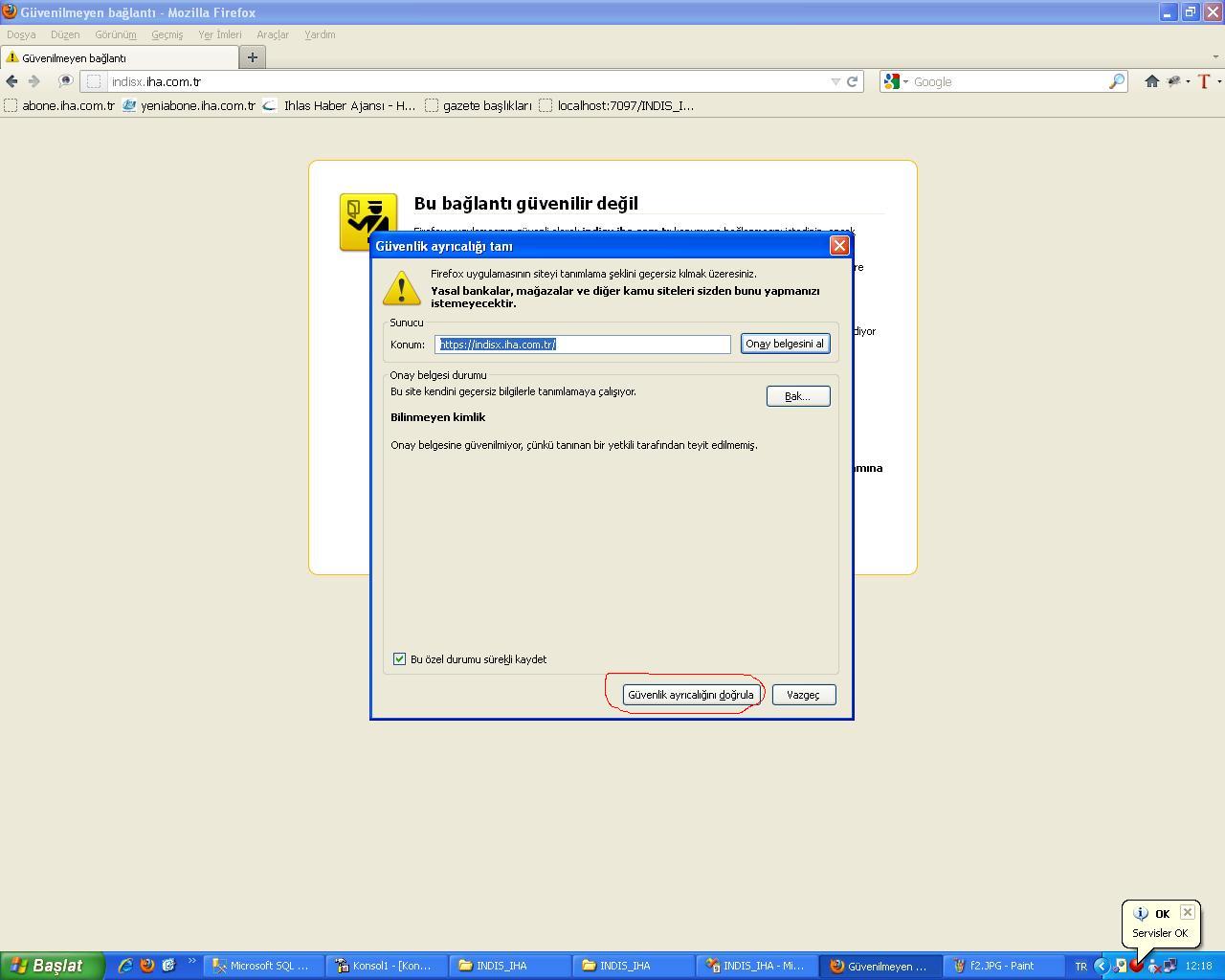The width and height of the screenshot is (1225, 980).
Task: Launch Firefox from quick launch
Action: (x=147, y=966)
